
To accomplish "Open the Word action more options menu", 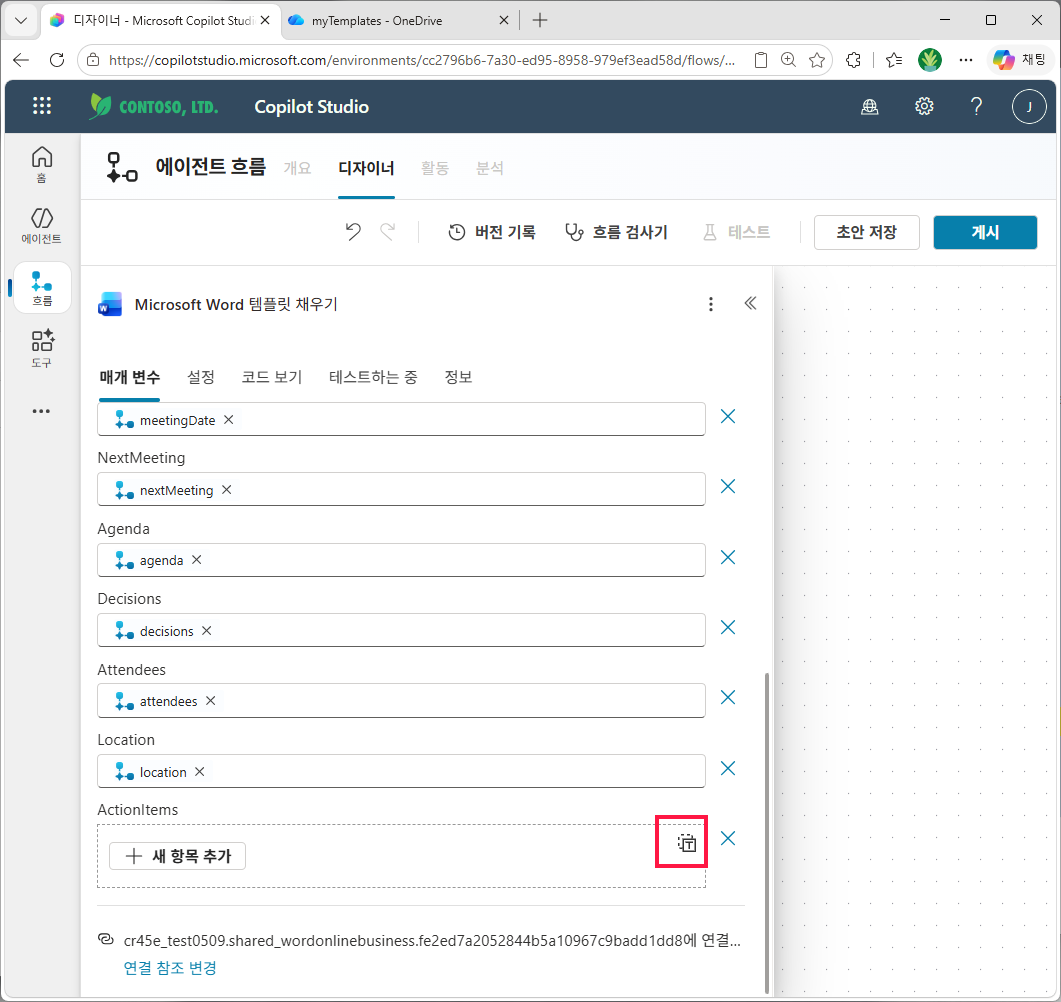I will click(x=710, y=304).
